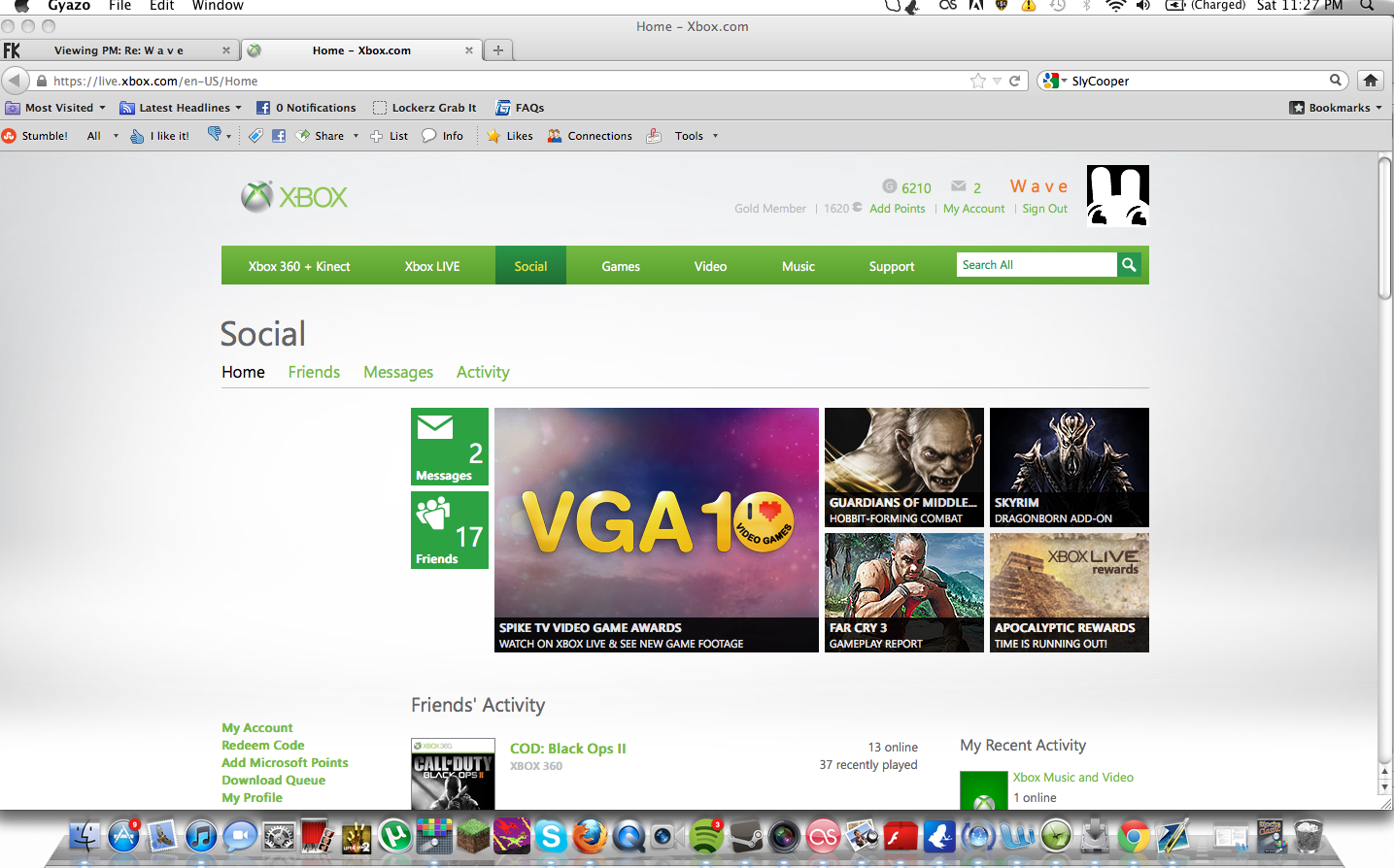Click the Facebook icon in StumbleUpon toolbar

279,136
